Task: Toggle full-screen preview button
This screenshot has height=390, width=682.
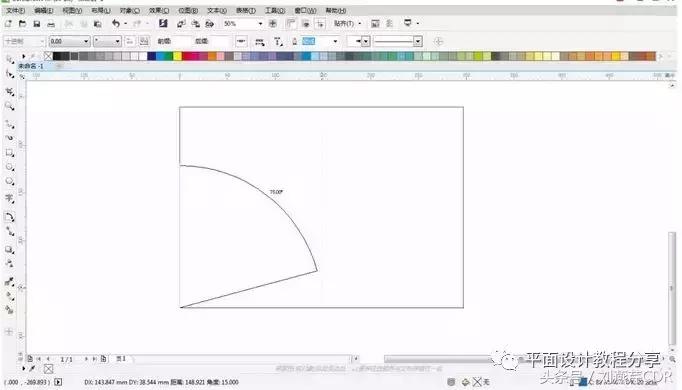Action: 273,23
